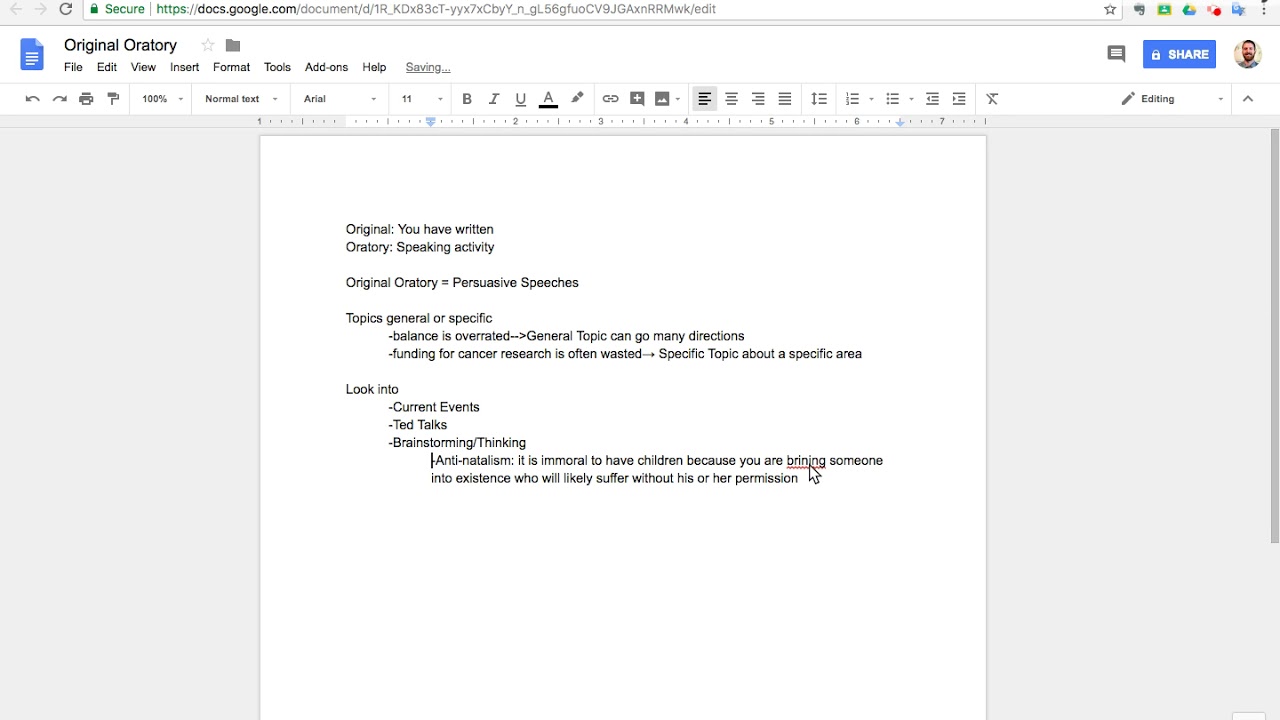Click the -Current Events line
1280x720 pixels.
click(434, 407)
